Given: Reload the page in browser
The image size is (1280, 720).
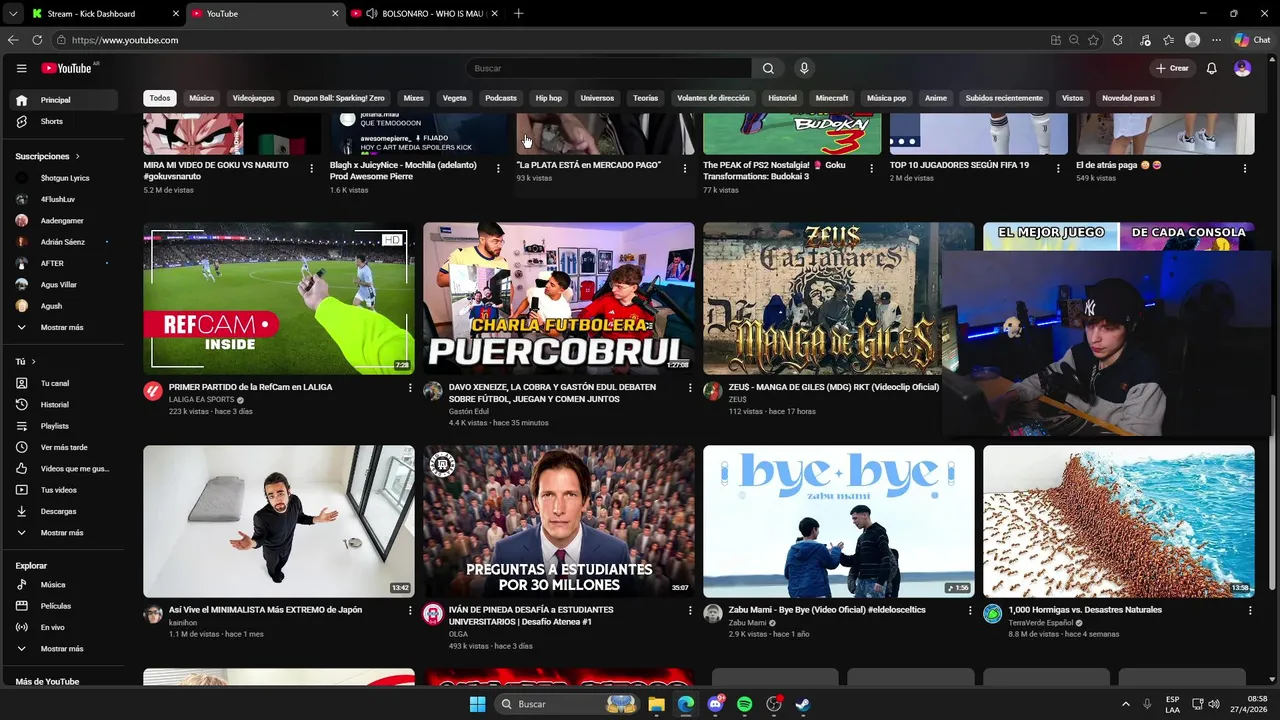Looking at the screenshot, I should point(37,40).
